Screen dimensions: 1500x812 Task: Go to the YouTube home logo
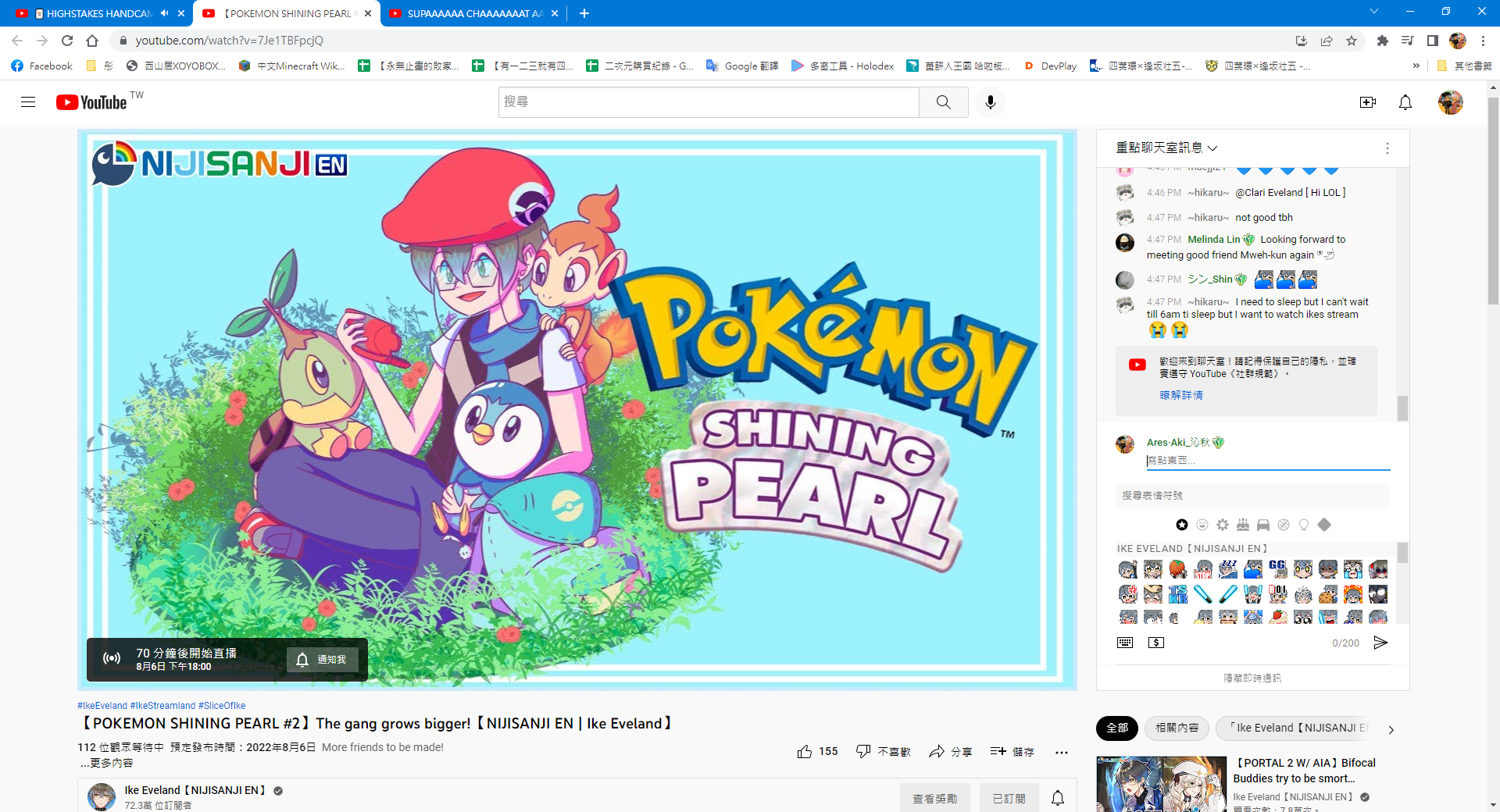click(91, 102)
